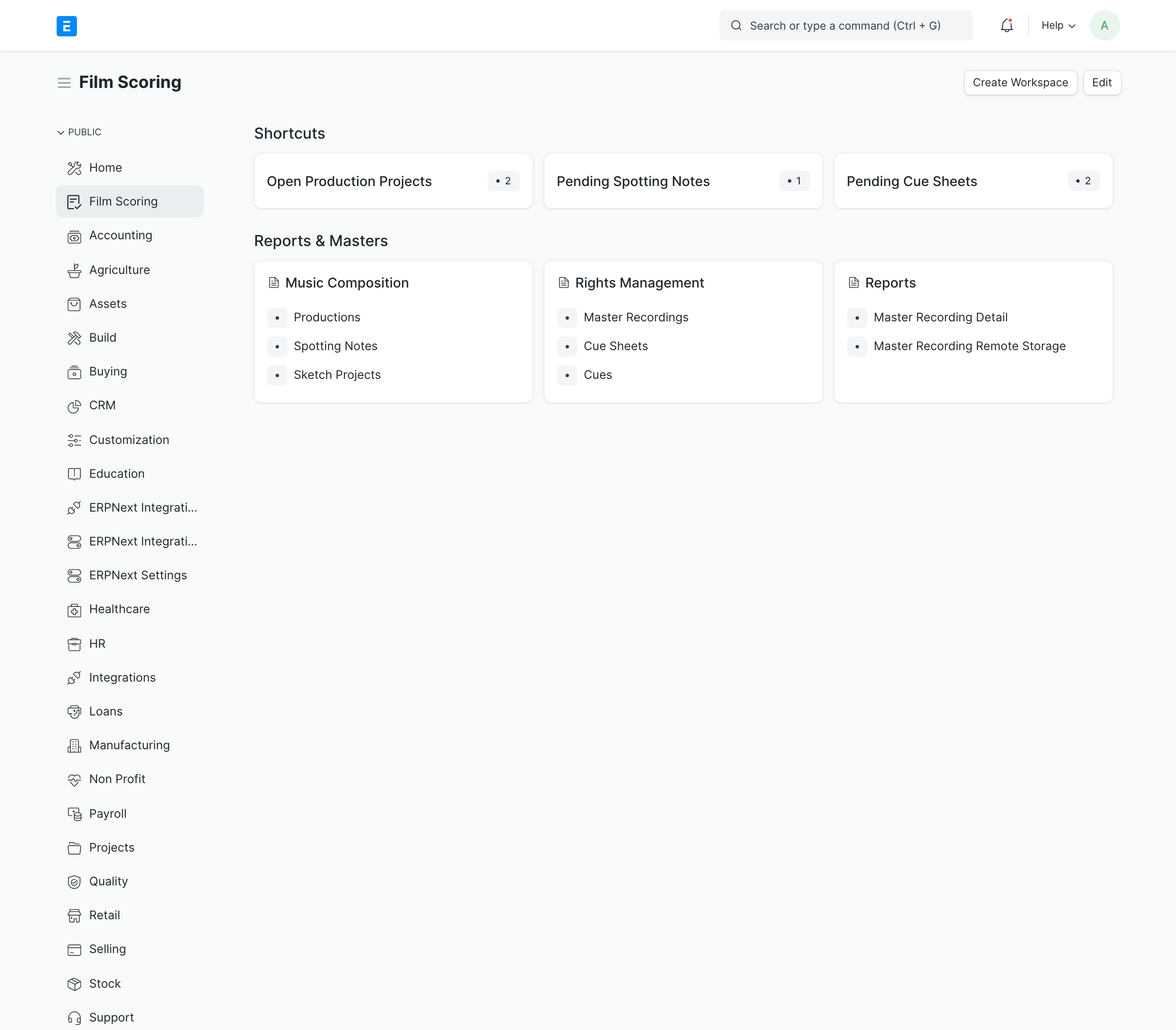The height and width of the screenshot is (1030, 1176).
Task: Click the ERPNext logo icon
Action: (67, 26)
